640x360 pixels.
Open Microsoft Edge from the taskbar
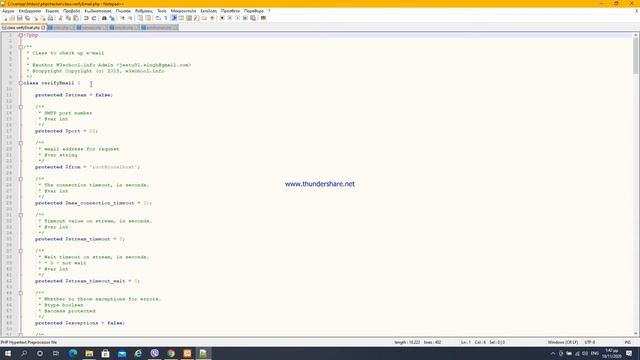click(x=73, y=353)
